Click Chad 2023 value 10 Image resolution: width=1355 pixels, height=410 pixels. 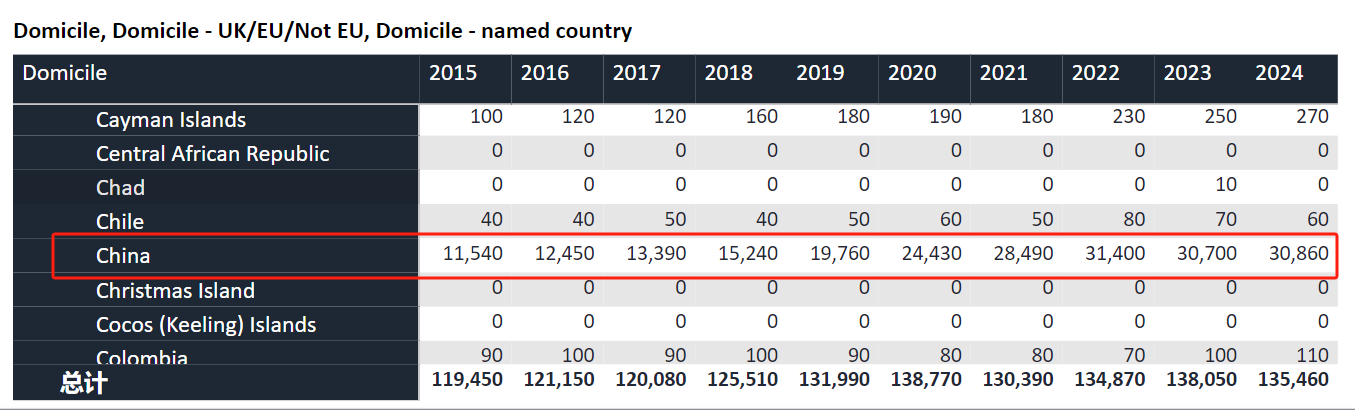point(1226,185)
